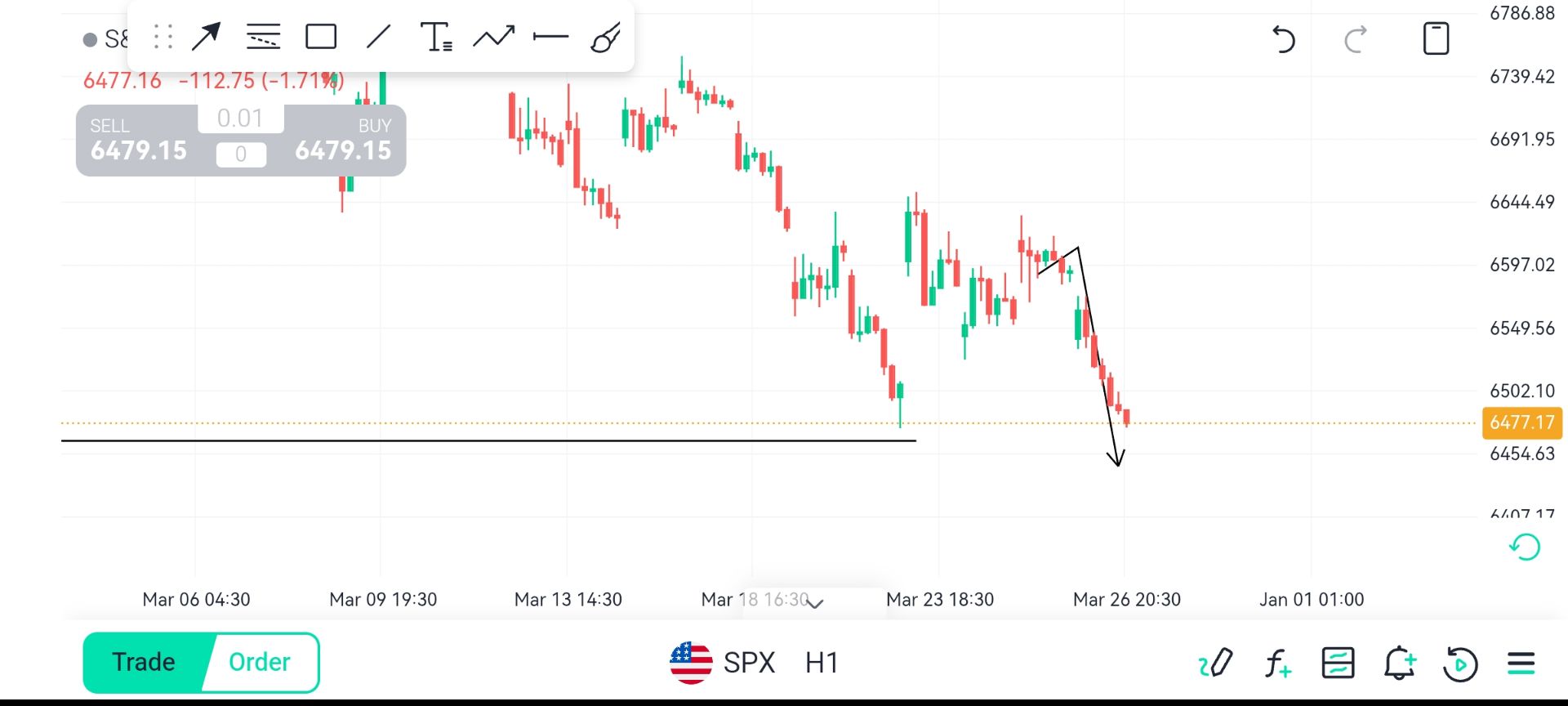Image resolution: width=1568 pixels, height=706 pixels.
Task: Toggle drawing mode with the pencil icon
Action: [x=1215, y=663]
